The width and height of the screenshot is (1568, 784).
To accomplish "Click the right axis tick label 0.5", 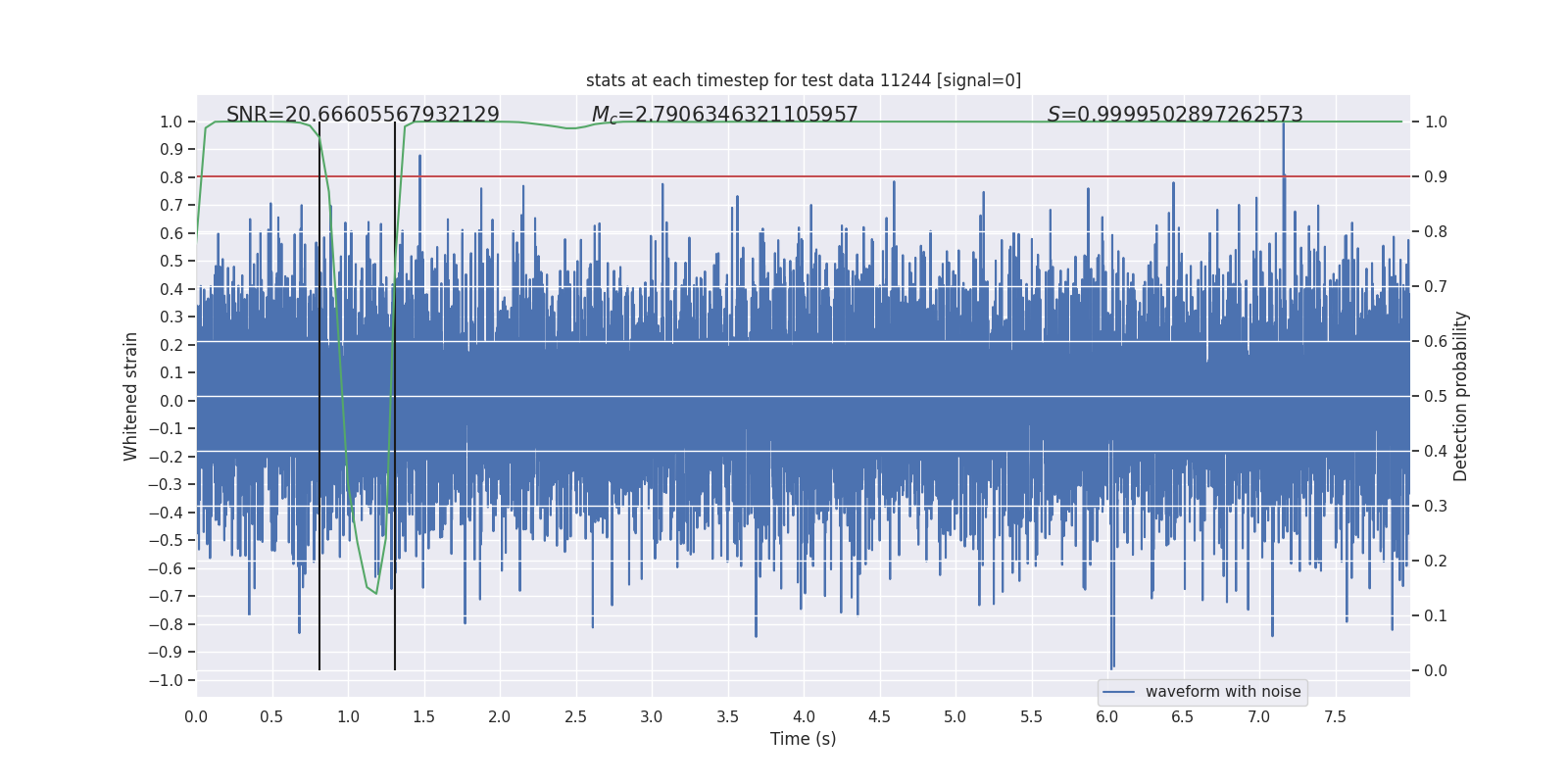I will click(1436, 396).
